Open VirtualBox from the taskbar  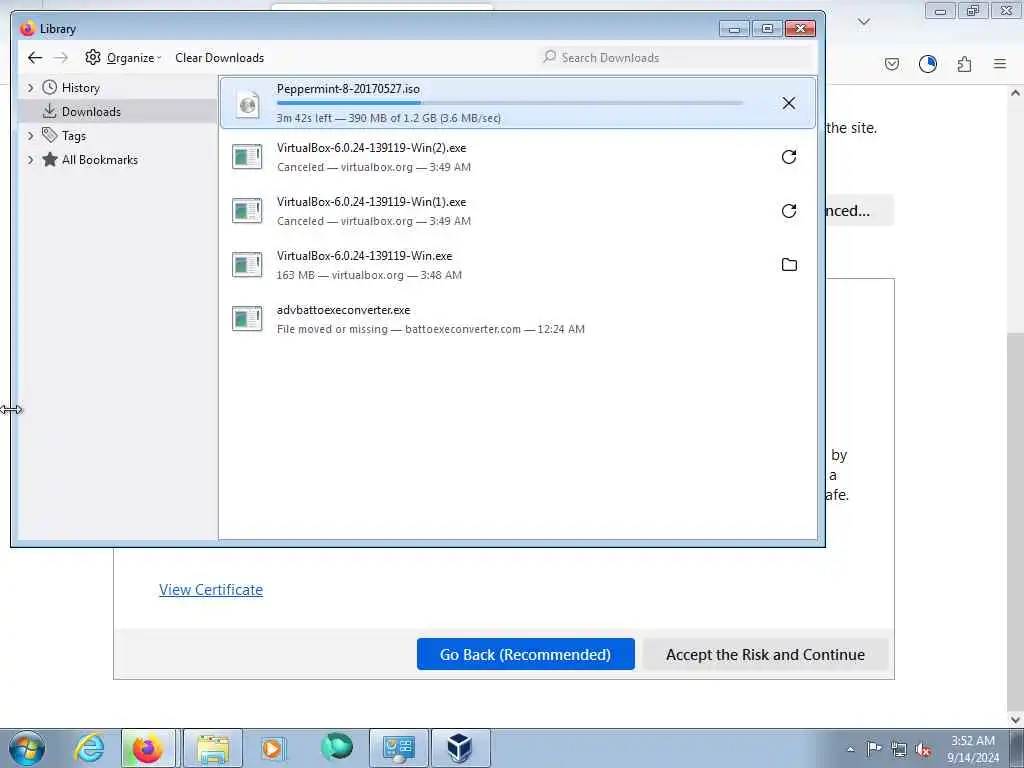pyautogui.click(x=460, y=748)
